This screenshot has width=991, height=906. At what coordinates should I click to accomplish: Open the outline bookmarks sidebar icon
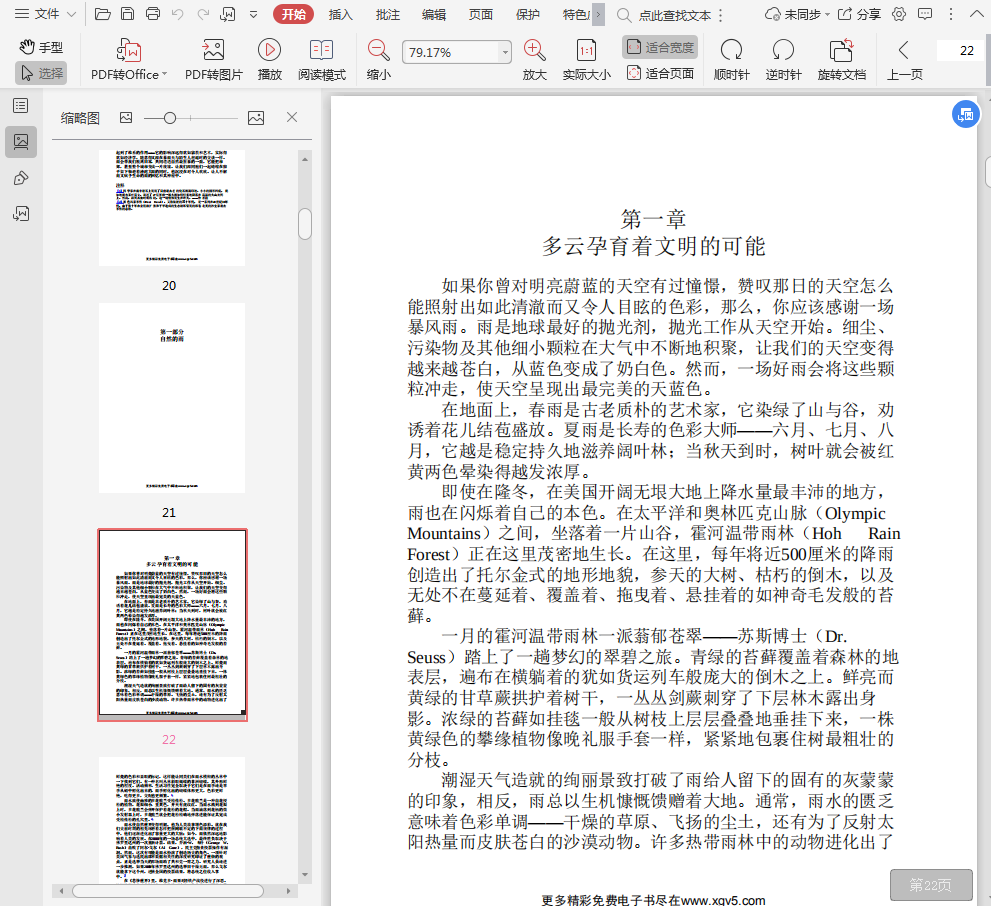21,106
